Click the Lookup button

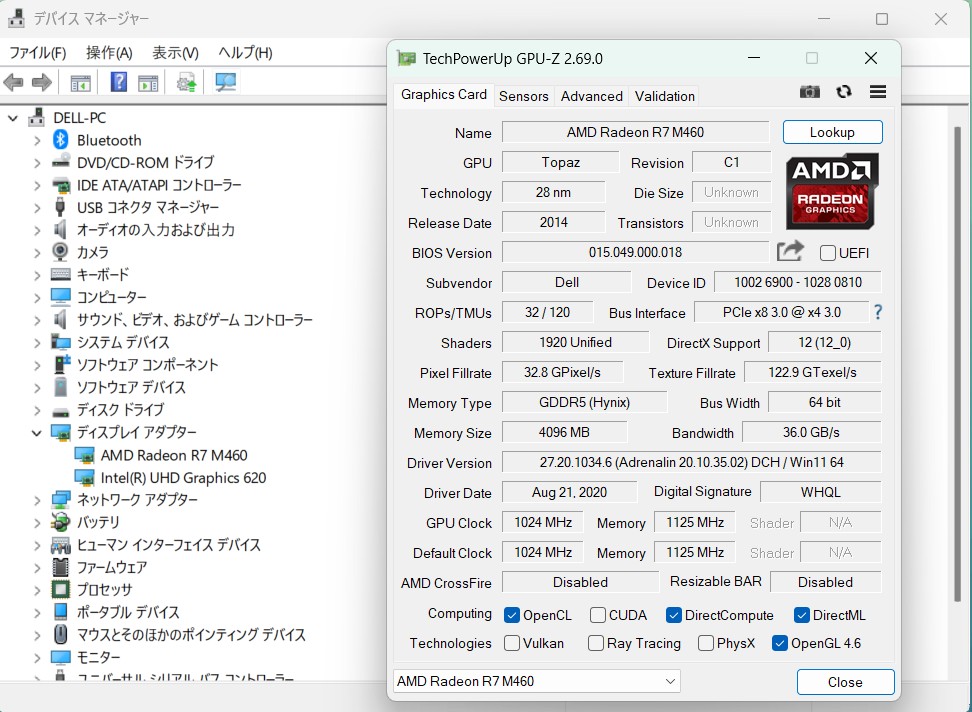(x=832, y=132)
